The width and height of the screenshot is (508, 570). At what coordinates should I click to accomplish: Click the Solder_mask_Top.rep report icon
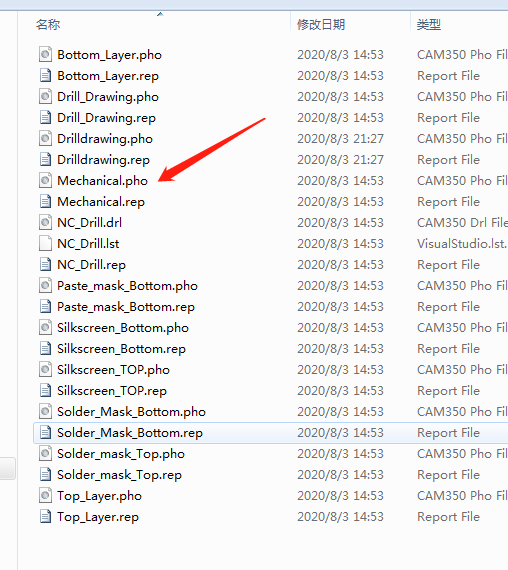click(x=45, y=474)
